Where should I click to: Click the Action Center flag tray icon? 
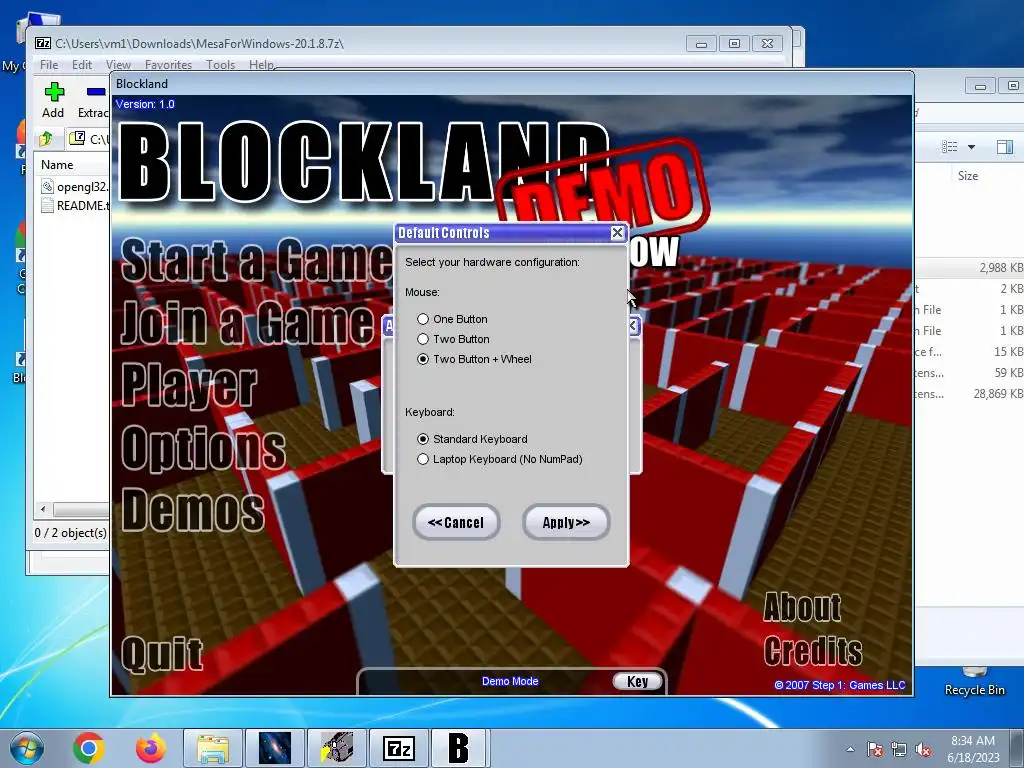[x=875, y=749]
